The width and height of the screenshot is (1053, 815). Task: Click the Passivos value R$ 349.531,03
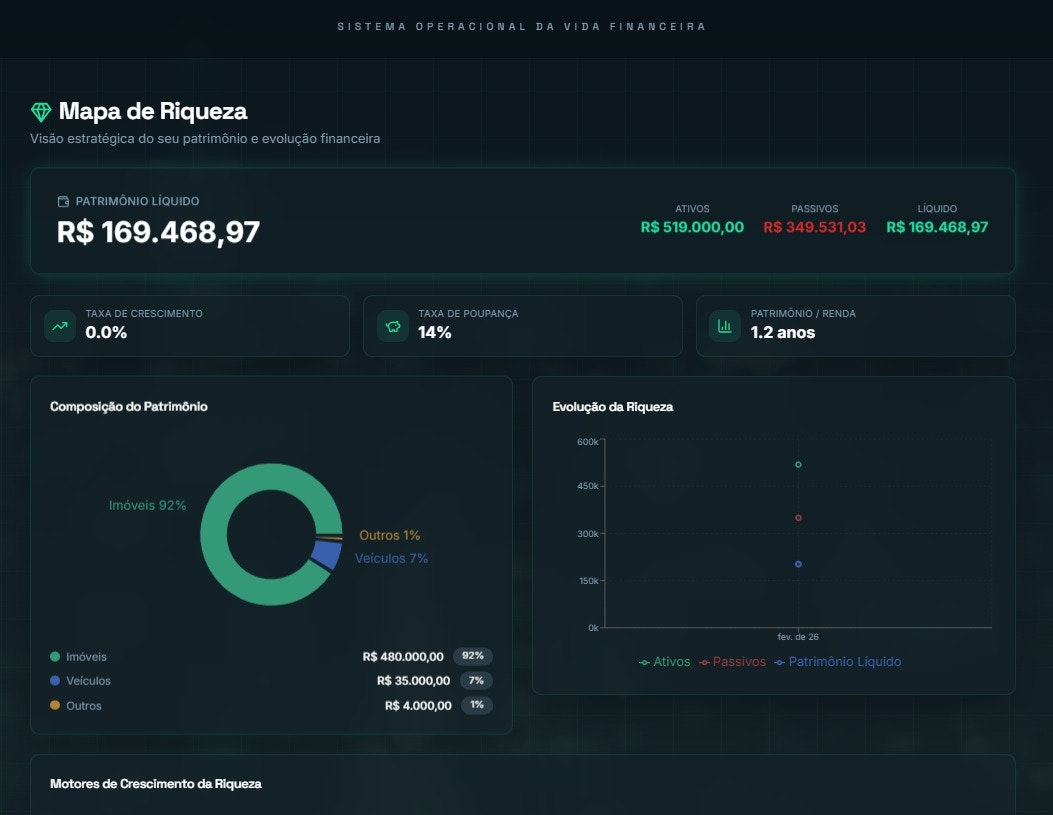point(815,227)
